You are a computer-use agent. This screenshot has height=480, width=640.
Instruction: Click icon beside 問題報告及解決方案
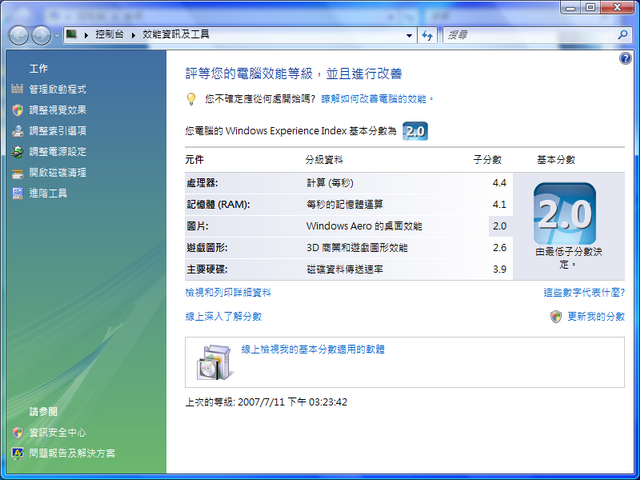point(18,453)
